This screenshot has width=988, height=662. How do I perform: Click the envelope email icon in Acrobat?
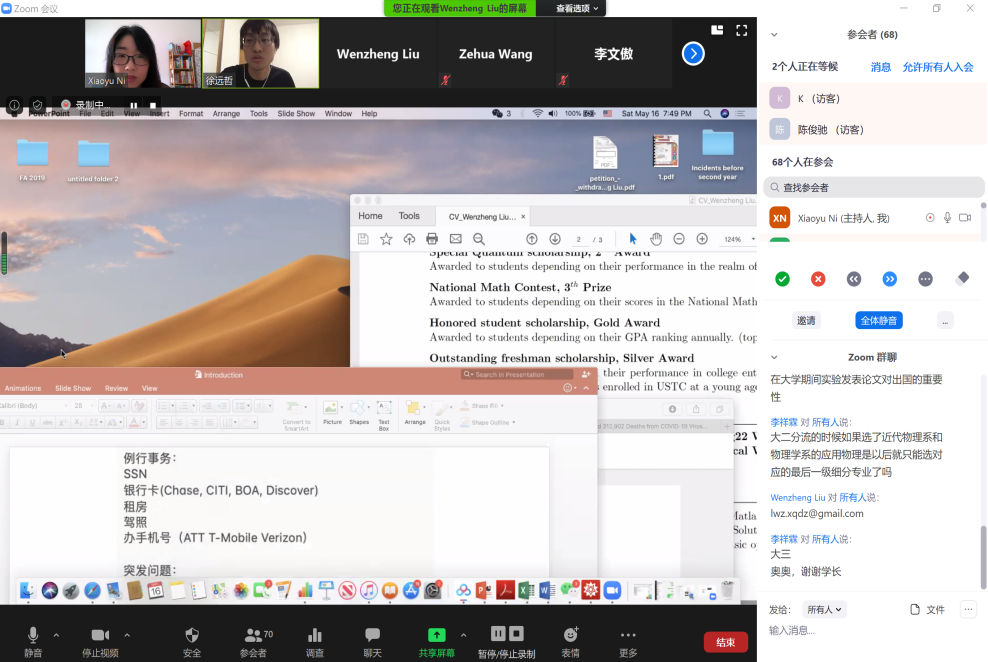click(456, 239)
